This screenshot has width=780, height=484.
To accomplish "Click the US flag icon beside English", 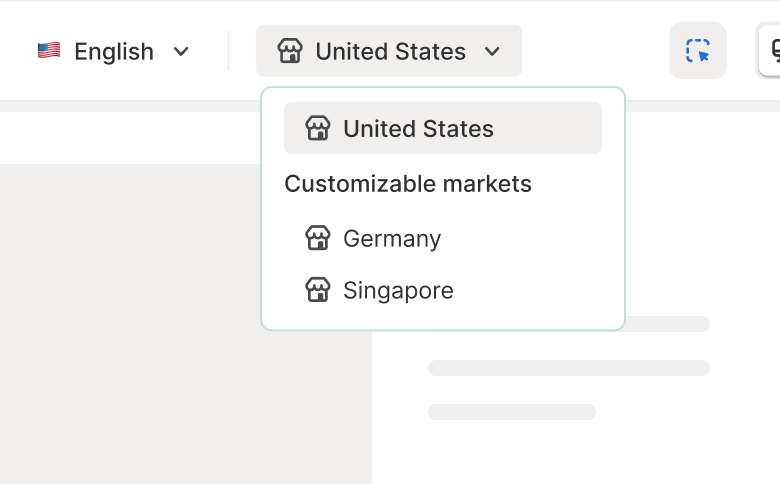I will click(x=49, y=50).
